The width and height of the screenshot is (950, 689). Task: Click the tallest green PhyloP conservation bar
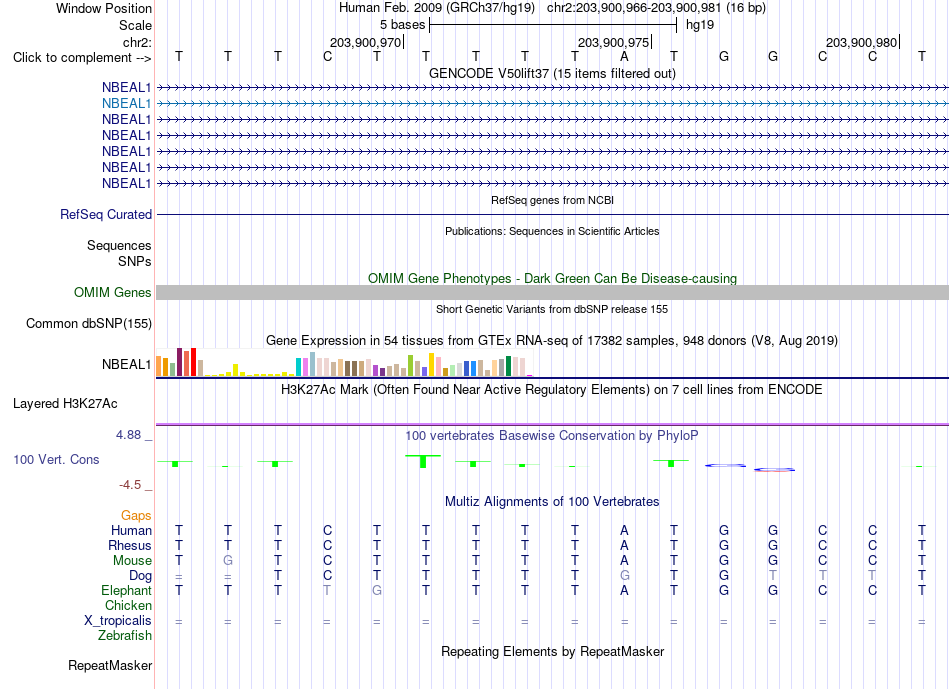pyautogui.click(x=423, y=461)
